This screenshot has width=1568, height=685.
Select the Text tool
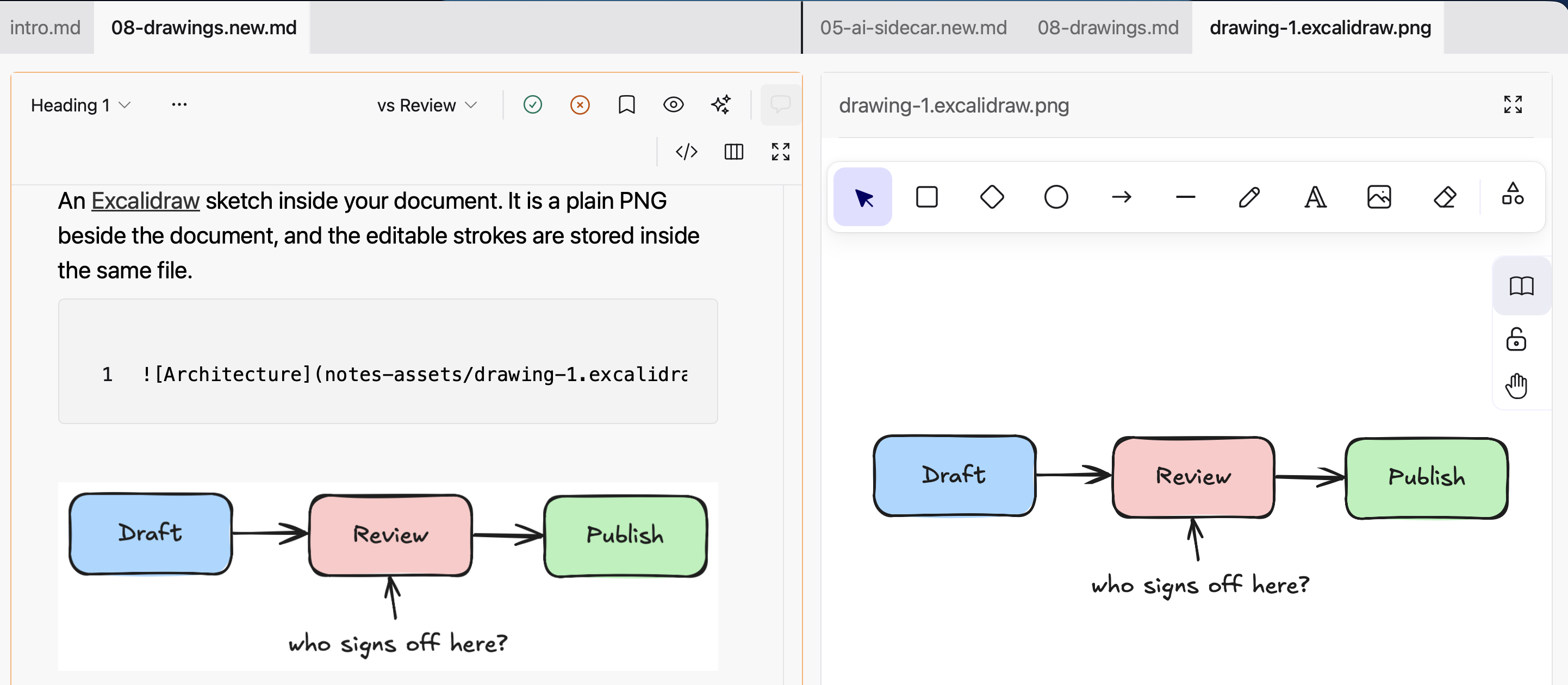[1315, 197]
